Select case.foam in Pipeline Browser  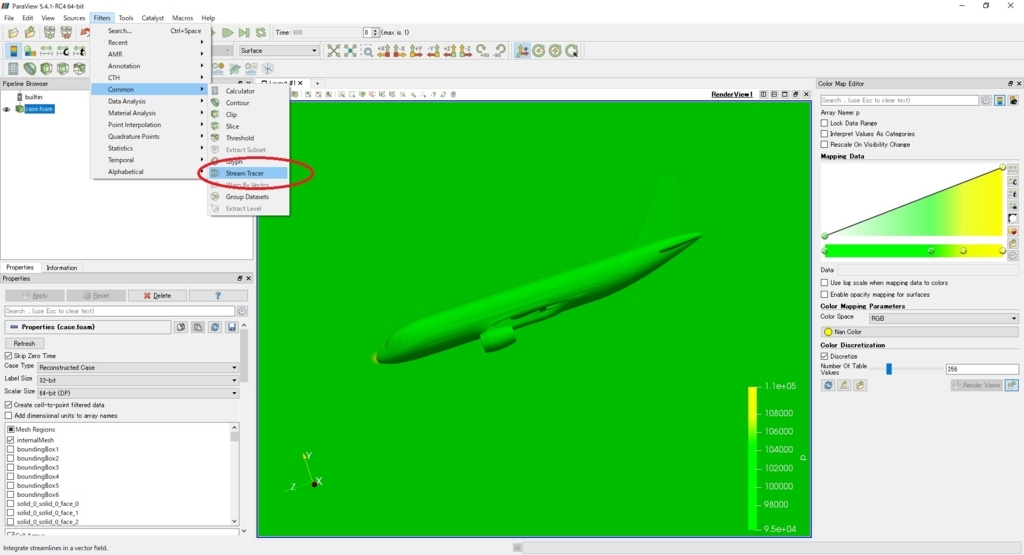[x=39, y=109]
